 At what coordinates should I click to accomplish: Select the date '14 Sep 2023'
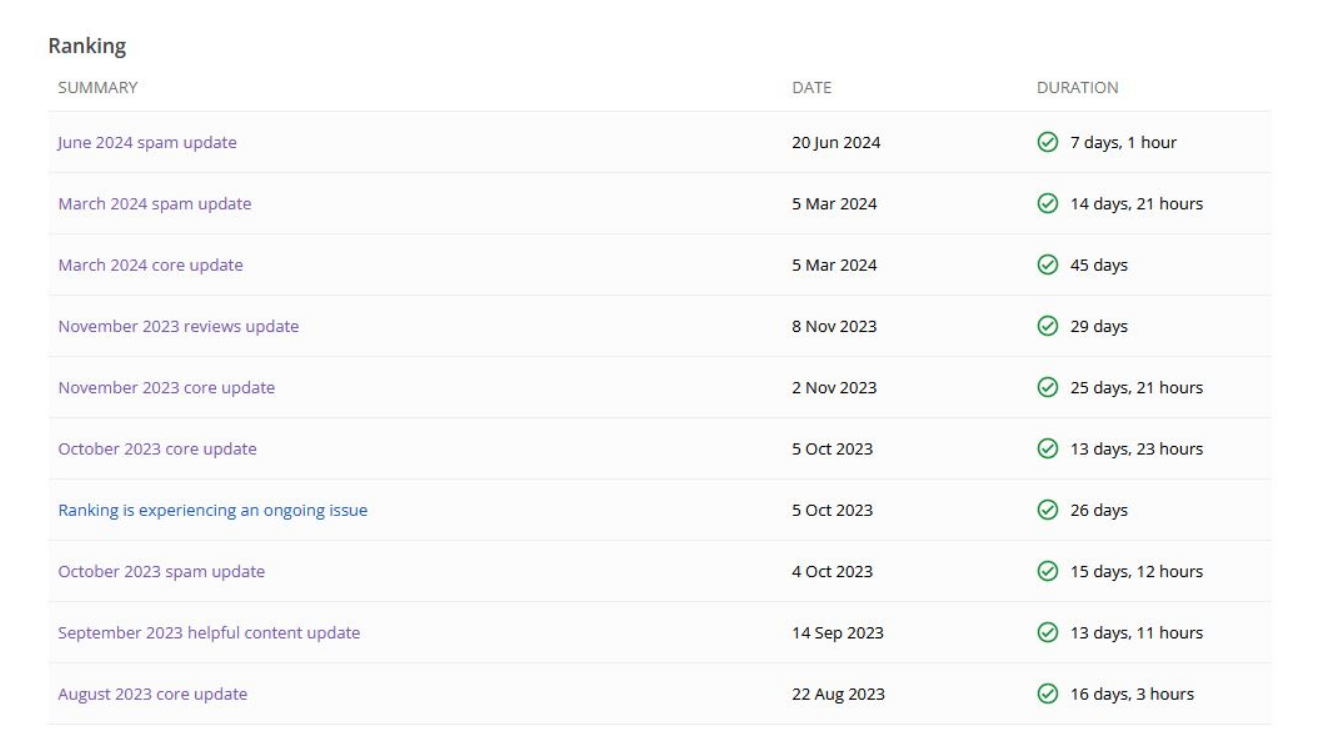click(x=837, y=633)
